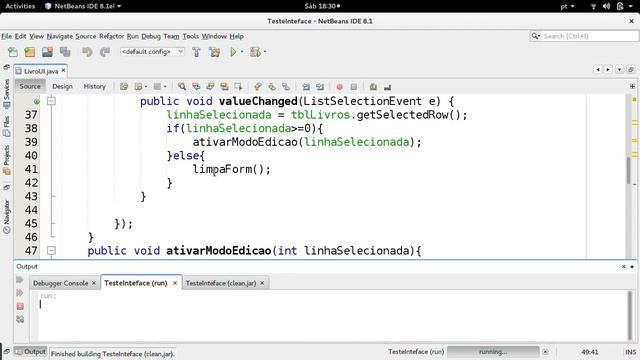640x360 pixels.
Task: Switch to History editor view
Action: [95, 87]
